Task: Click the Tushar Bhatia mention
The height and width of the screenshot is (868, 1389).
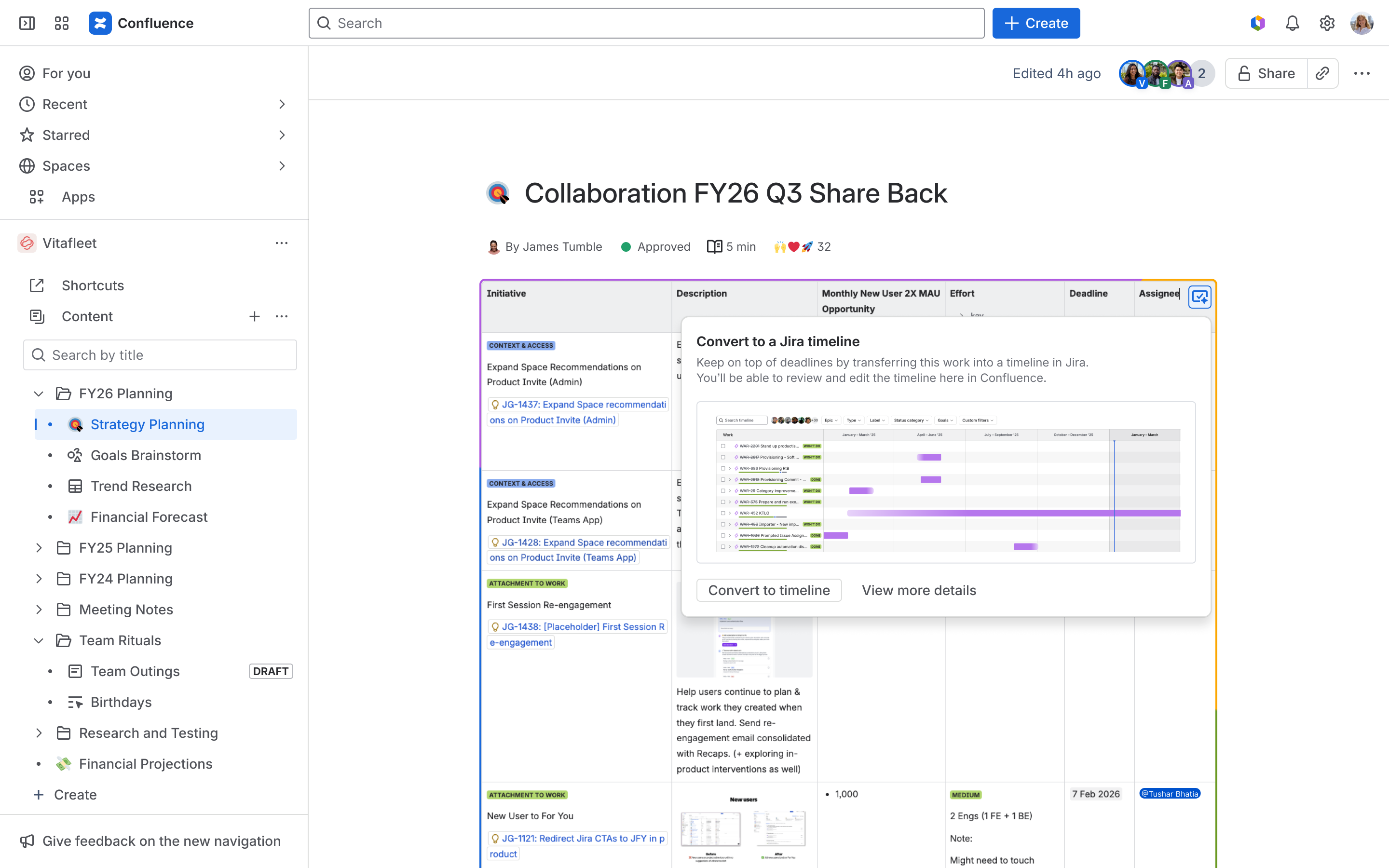Action: point(1170,794)
